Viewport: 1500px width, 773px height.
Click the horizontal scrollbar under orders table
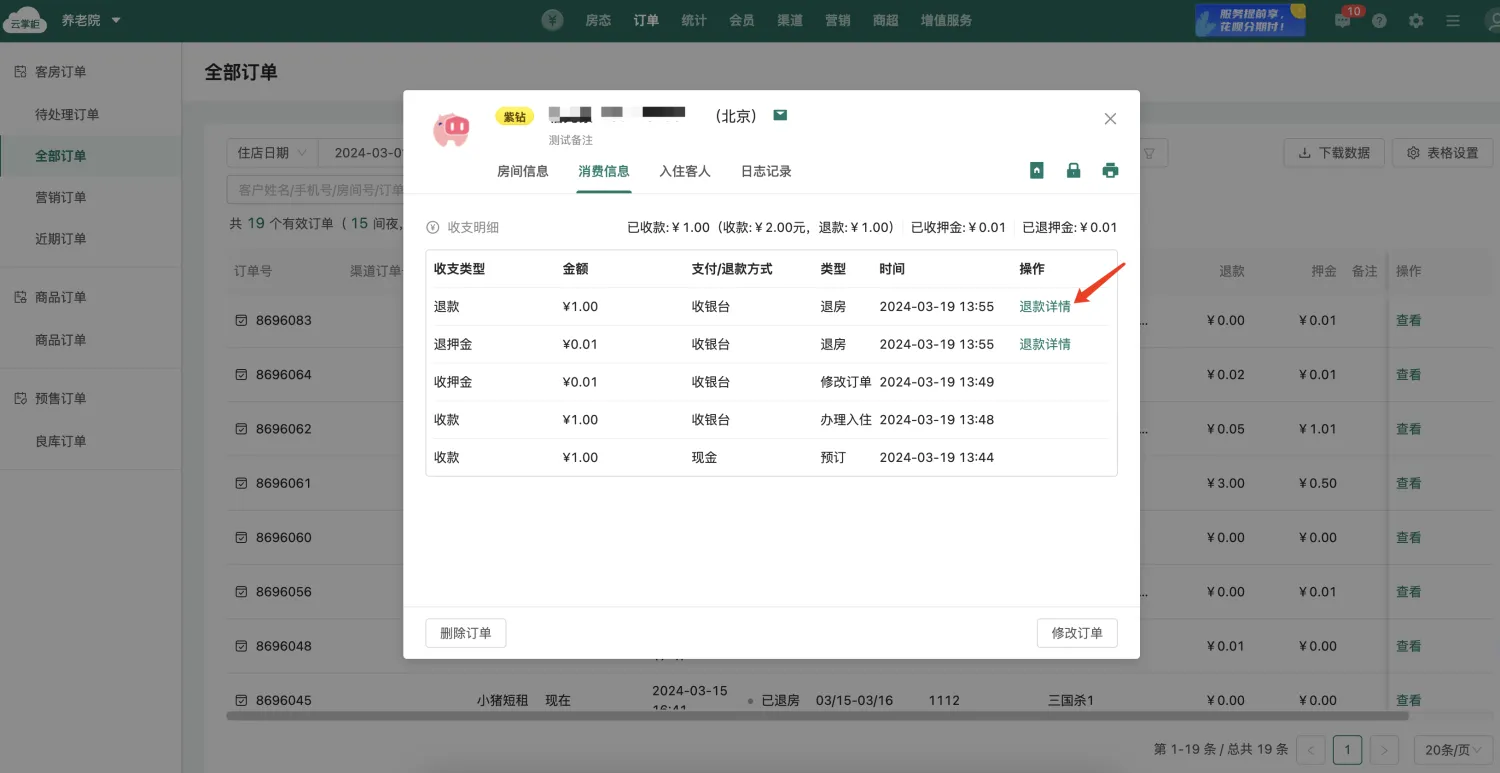click(817, 716)
